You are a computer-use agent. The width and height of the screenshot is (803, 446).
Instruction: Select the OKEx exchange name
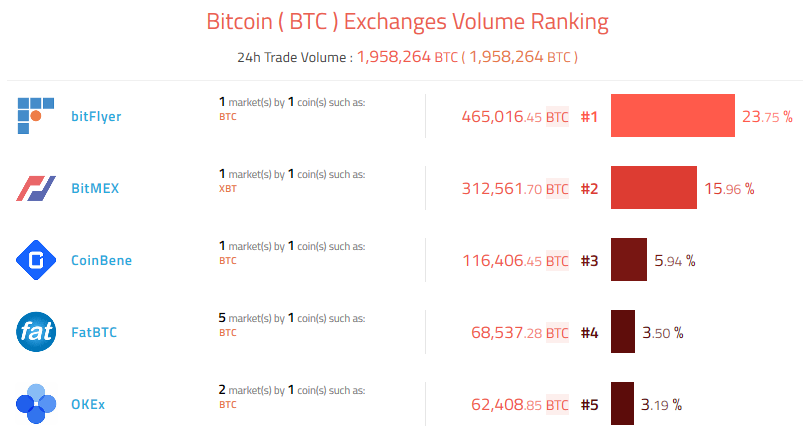point(89,405)
